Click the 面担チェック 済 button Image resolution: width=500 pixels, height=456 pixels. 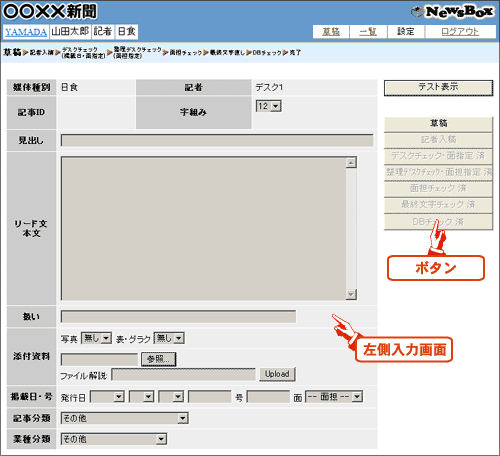[438, 189]
